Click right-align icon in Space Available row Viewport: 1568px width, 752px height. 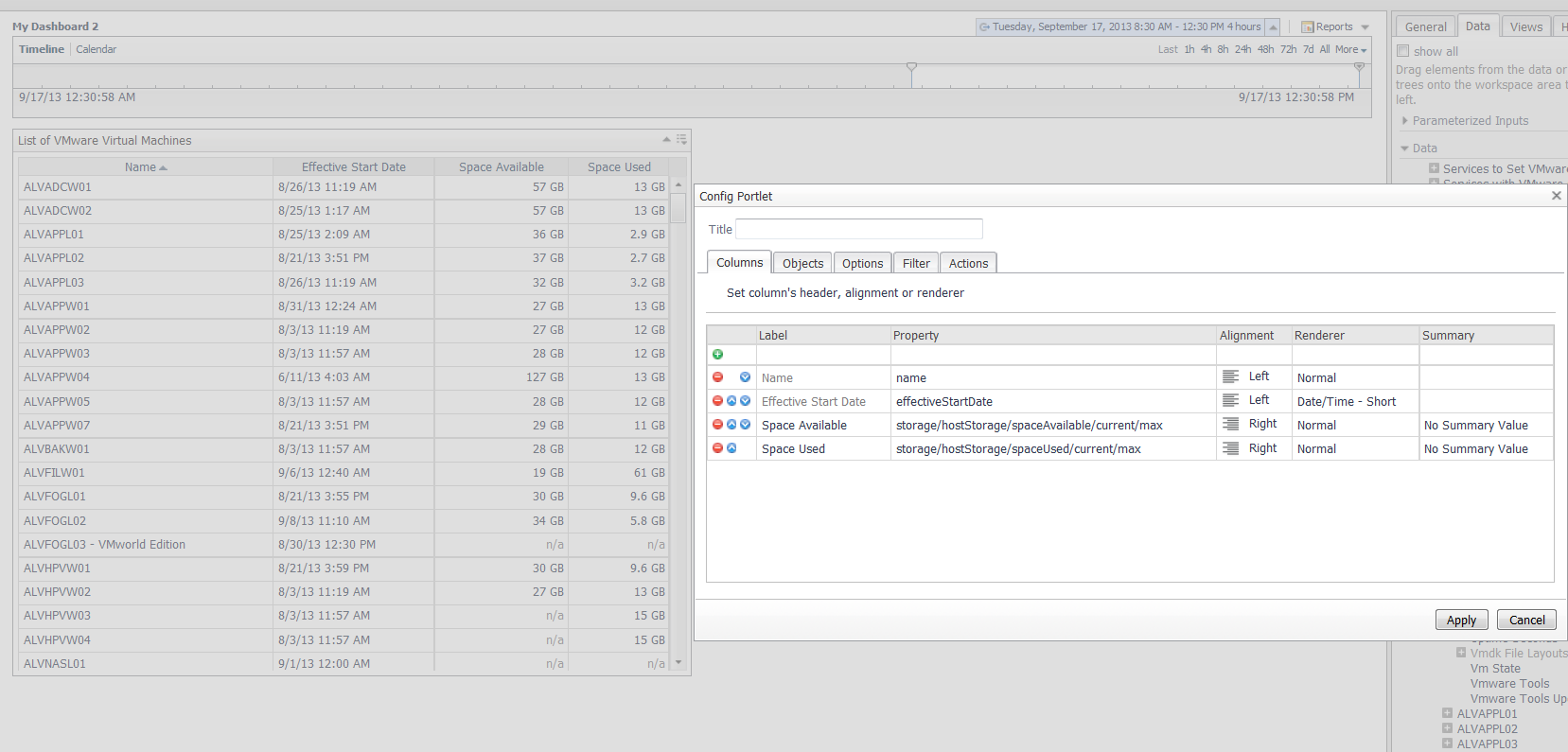click(x=1230, y=424)
